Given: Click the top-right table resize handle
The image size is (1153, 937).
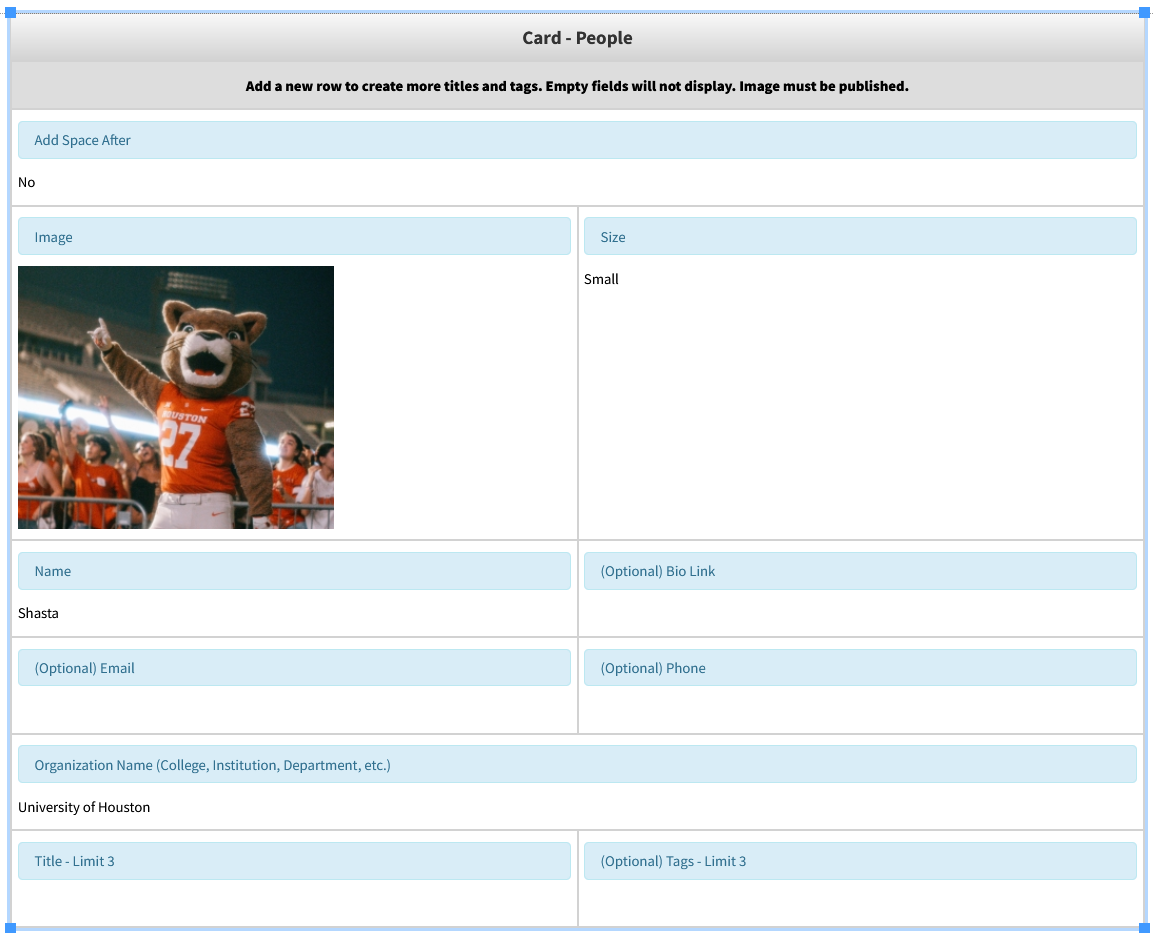Looking at the screenshot, I should (1145, 13).
